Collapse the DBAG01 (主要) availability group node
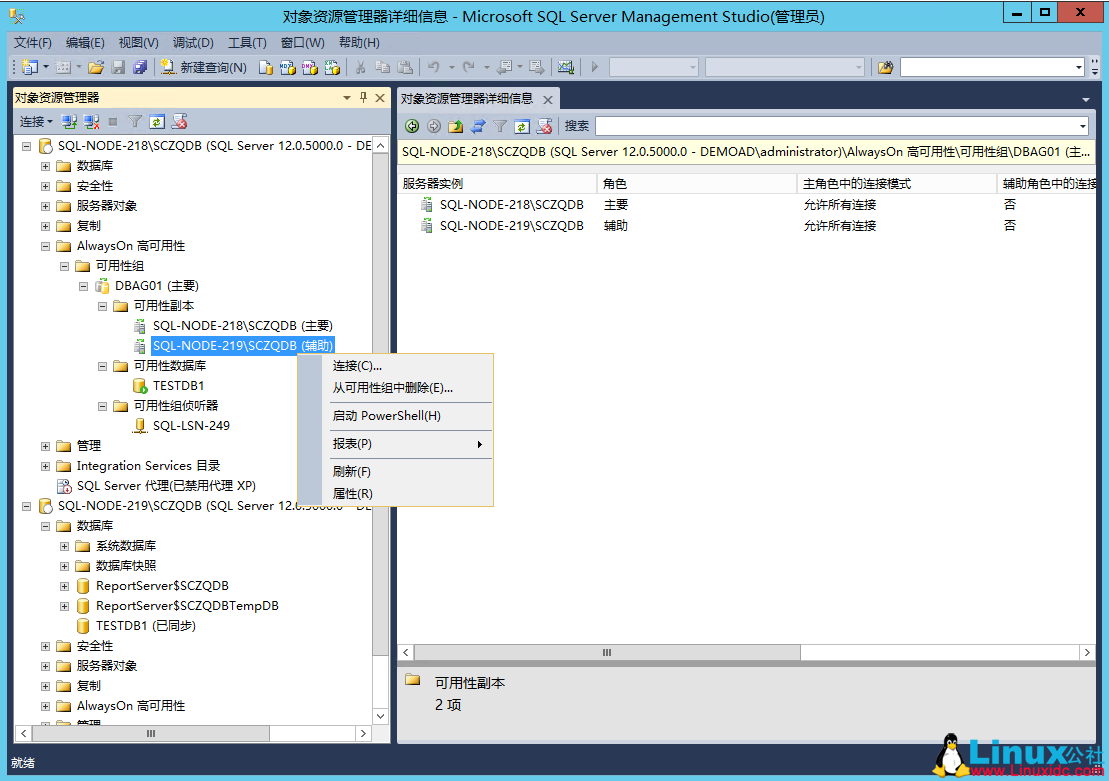The height and width of the screenshot is (781, 1109). click(x=84, y=285)
